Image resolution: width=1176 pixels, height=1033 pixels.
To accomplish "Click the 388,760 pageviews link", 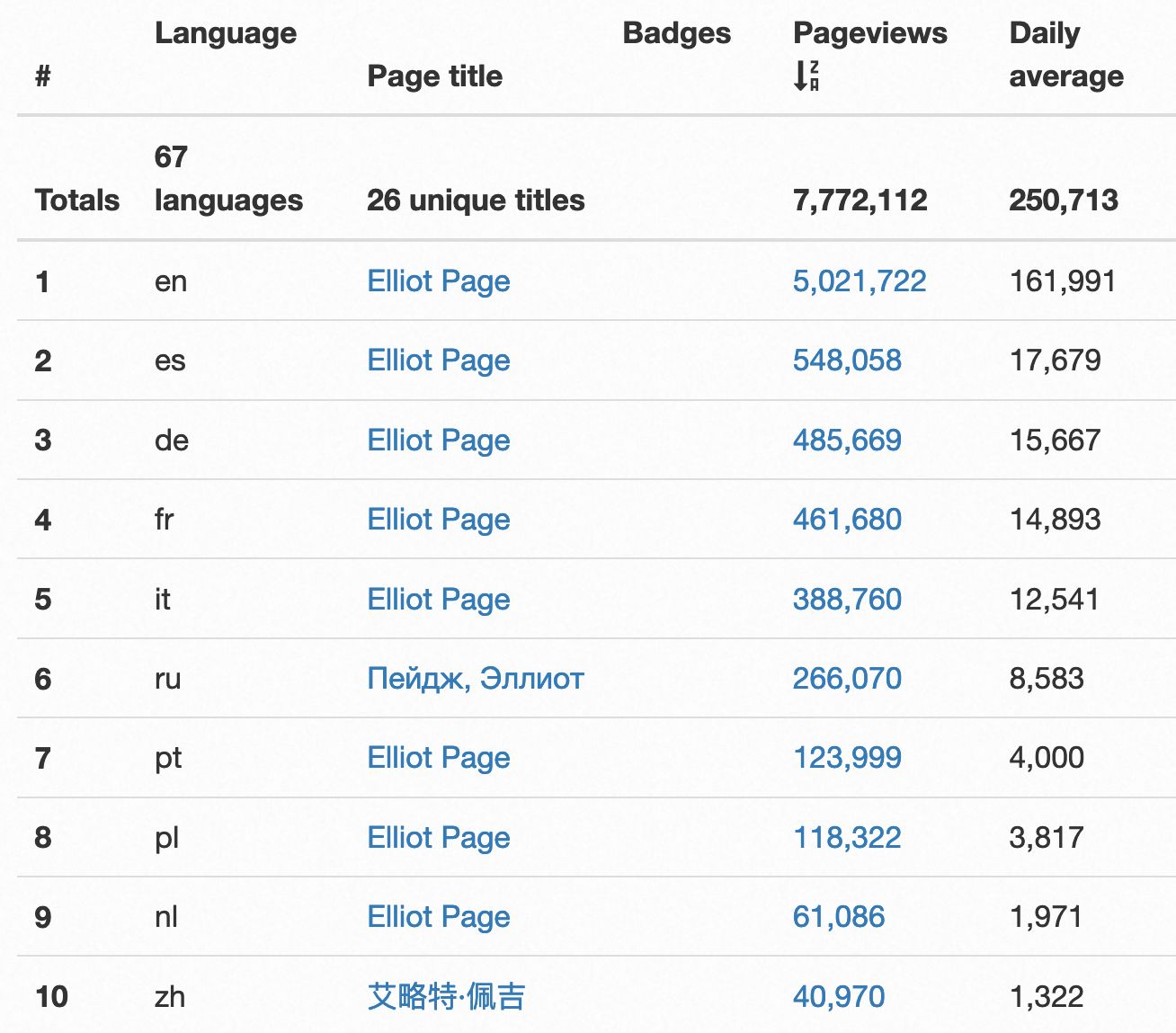I will pyautogui.click(x=847, y=600).
